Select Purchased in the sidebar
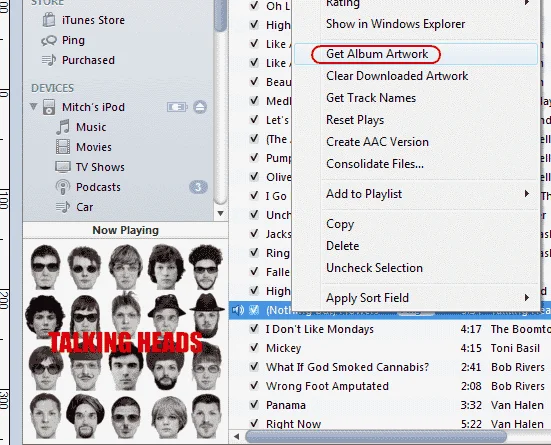 88,60
